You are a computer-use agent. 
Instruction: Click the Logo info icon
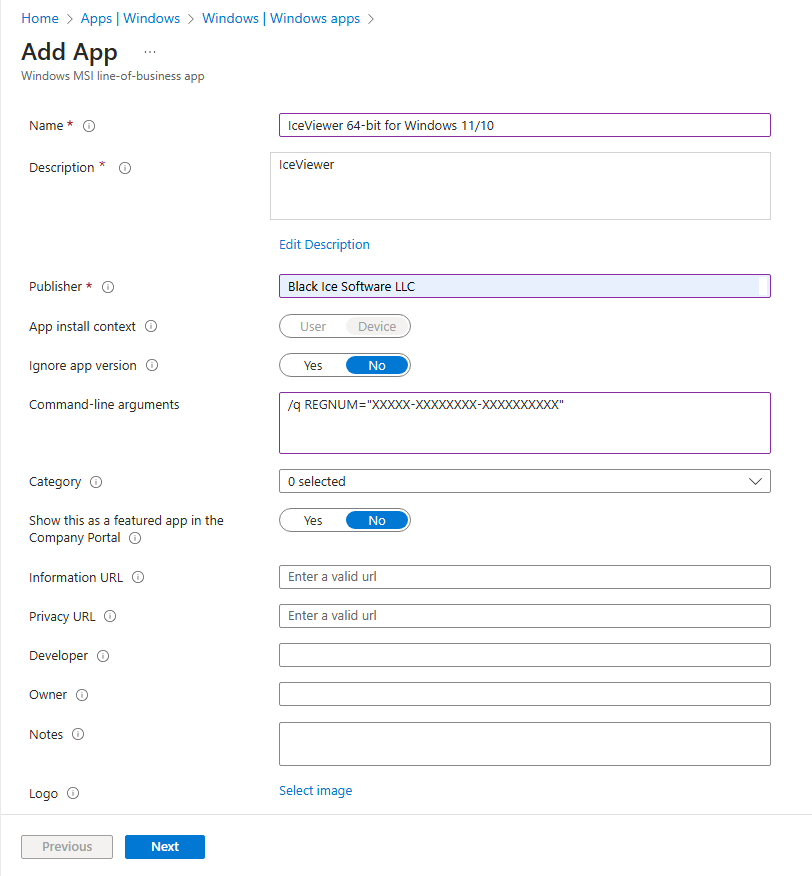pyautogui.click(x=71, y=793)
